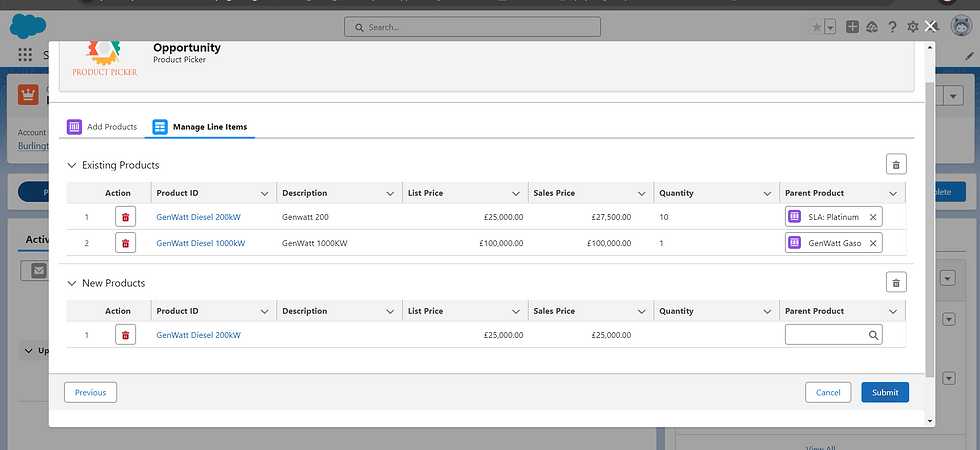This screenshot has height=450, width=980.
Task: Open GenWatt Diesel 1000kW product link
Action: click(201, 243)
